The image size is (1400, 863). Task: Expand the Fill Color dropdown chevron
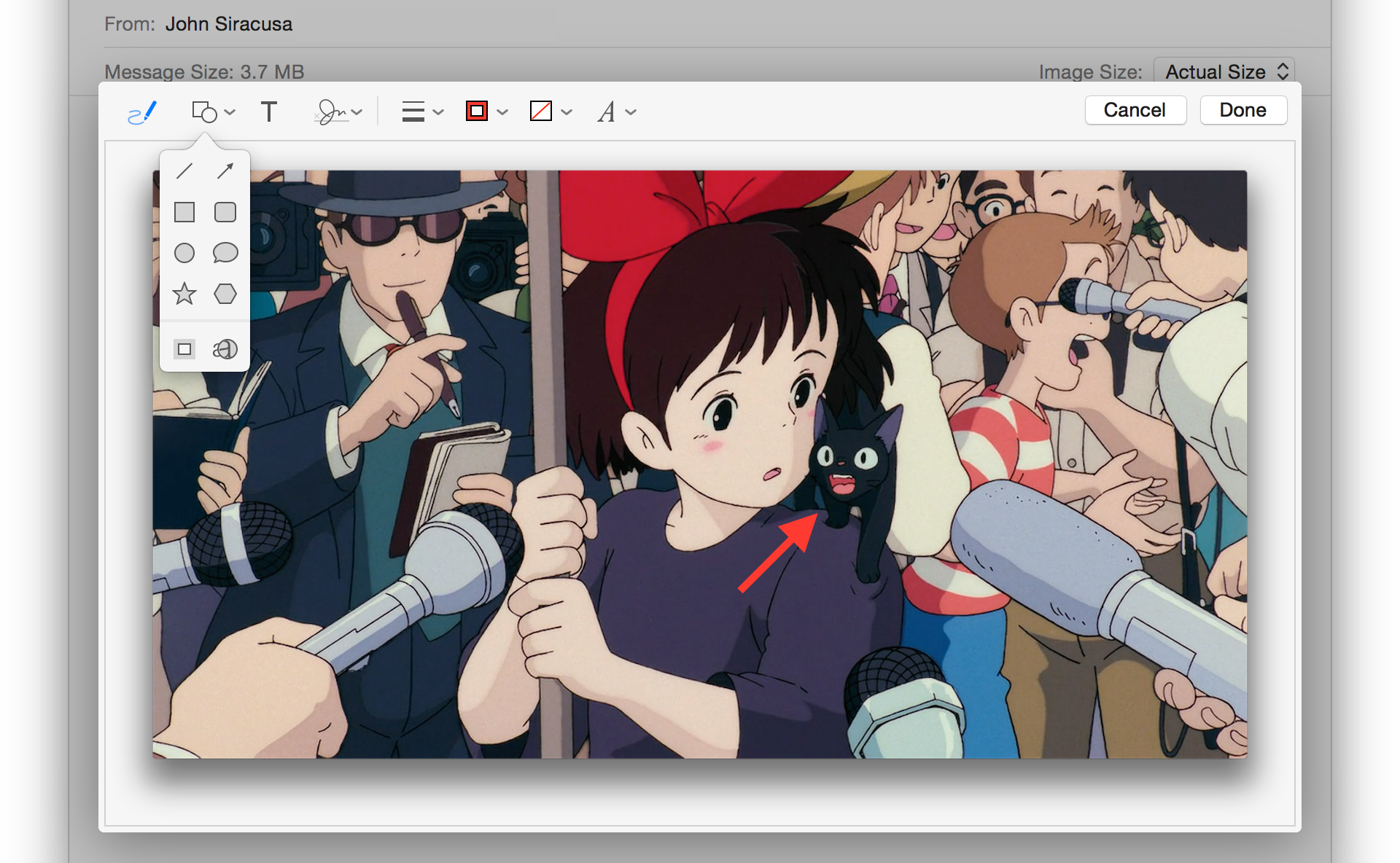(x=567, y=112)
